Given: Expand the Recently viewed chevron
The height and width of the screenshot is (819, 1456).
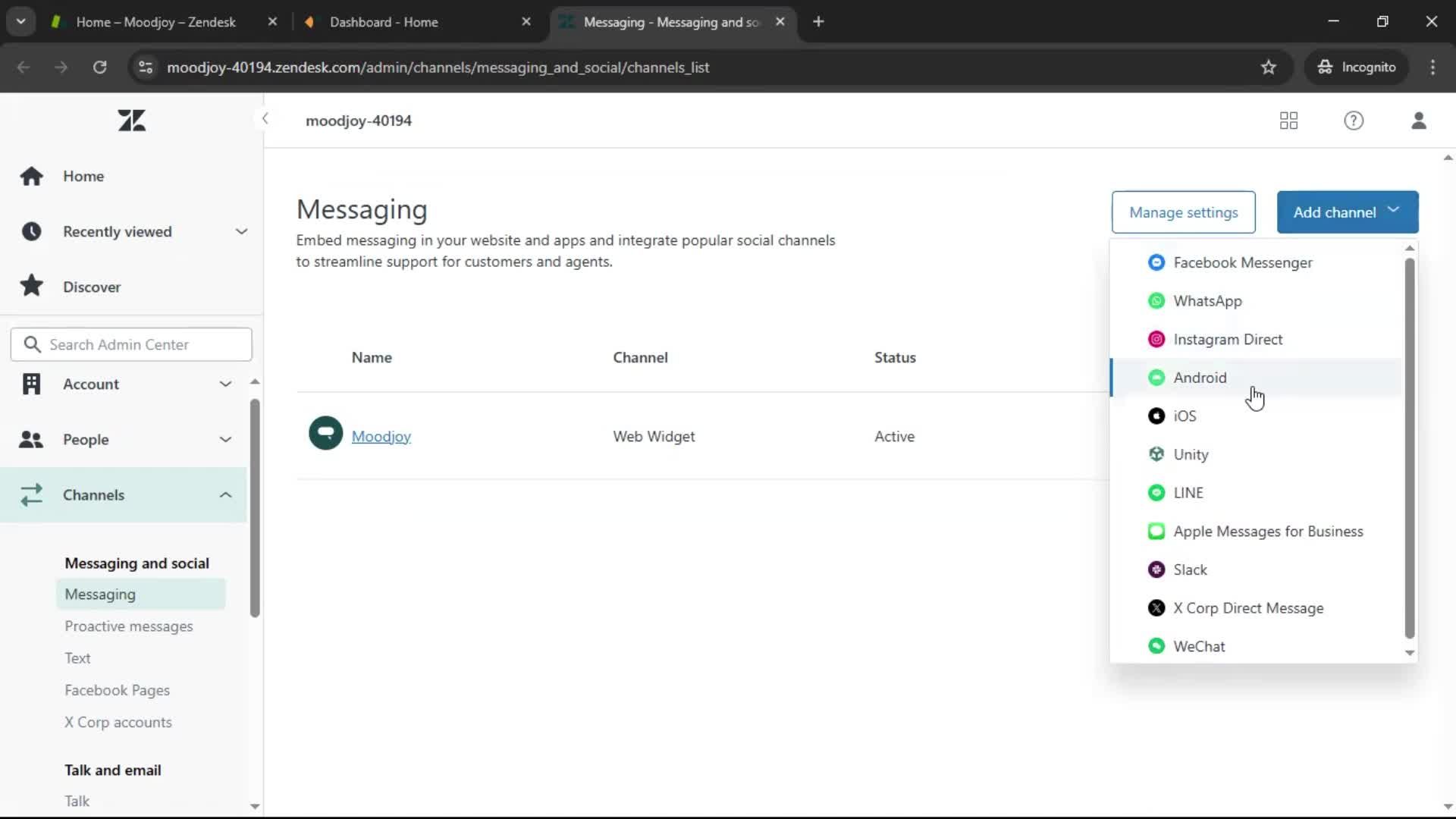Looking at the screenshot, I should (241, 231).
